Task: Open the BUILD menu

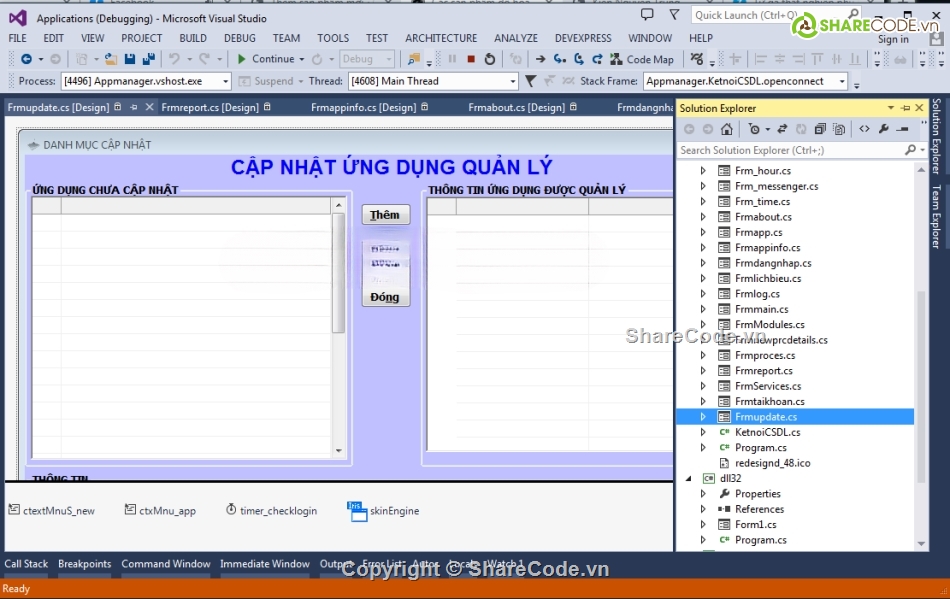Action: [x=193, y=38]
